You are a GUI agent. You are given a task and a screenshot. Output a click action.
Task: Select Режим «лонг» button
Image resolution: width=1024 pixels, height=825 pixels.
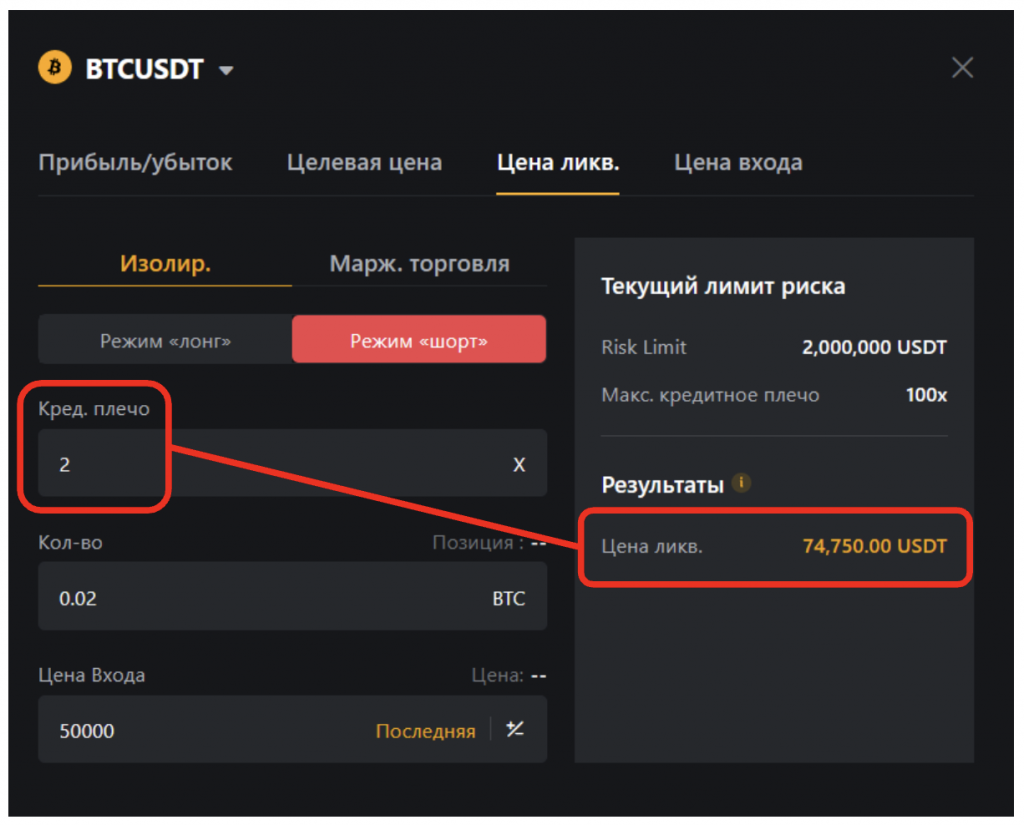point(165,340)
